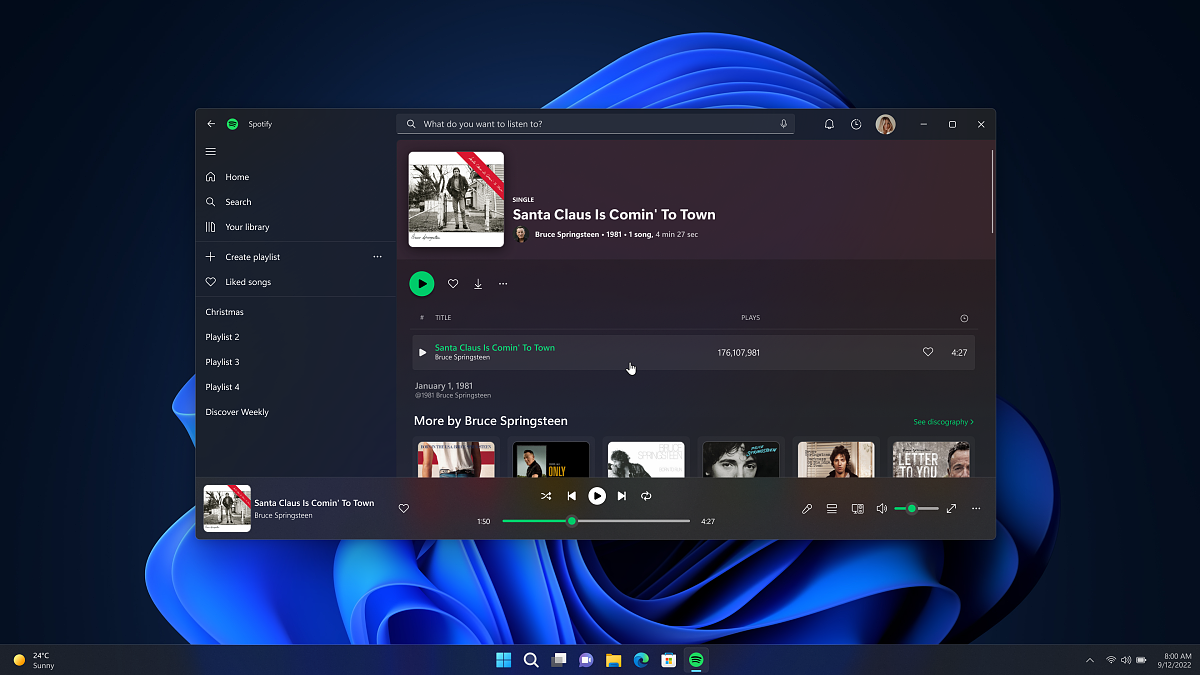This screenshot has height=675, width=1200.
Task: Open Task View from the taskbar
Action: [559, 660]
